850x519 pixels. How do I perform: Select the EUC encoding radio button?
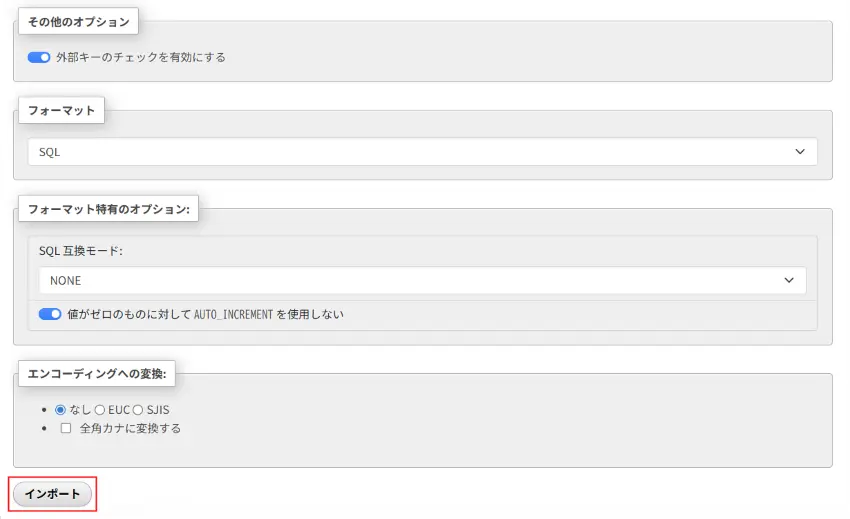click(100, 410)
